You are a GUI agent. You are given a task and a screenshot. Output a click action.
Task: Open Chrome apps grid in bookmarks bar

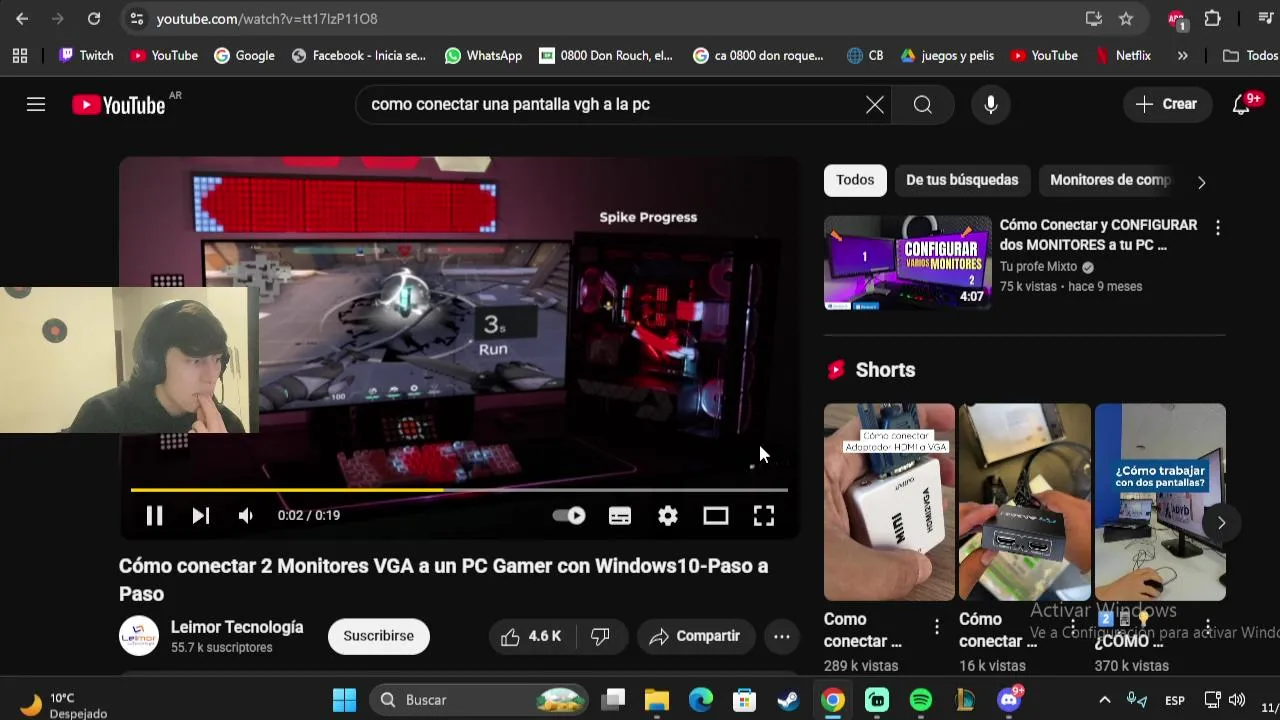(x=20, y=56)
